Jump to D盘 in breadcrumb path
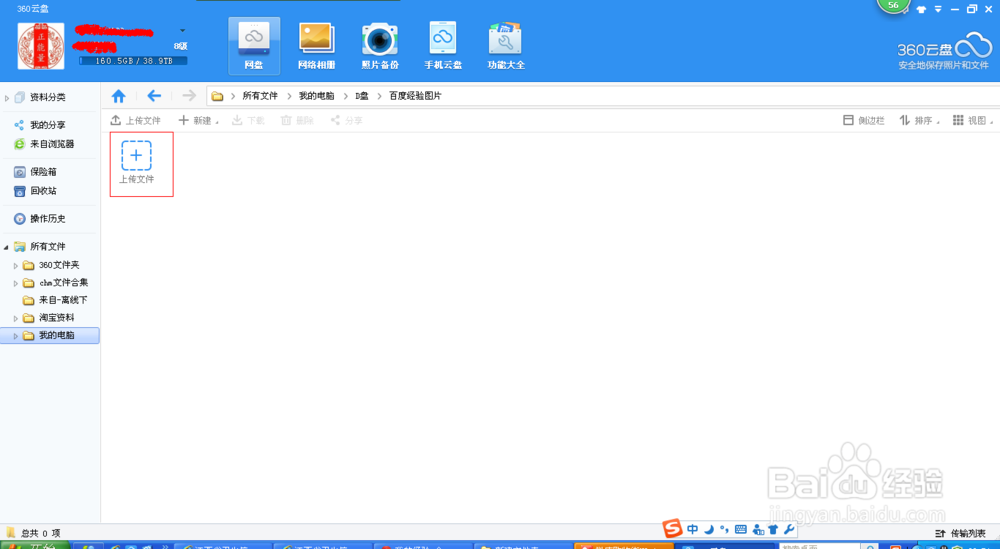 tap(362, 96)
